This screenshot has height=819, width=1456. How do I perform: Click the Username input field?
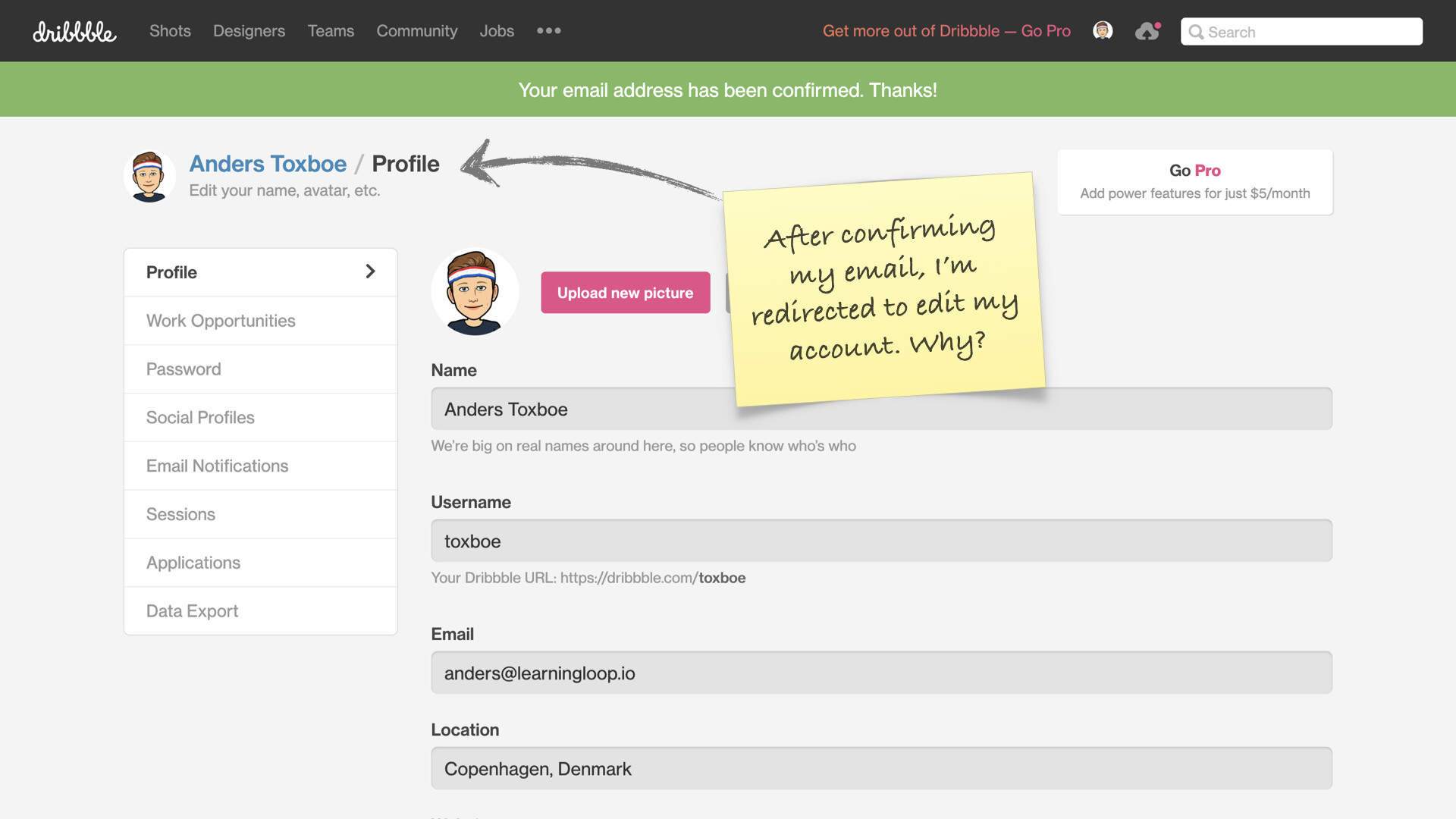pos(881,541)
